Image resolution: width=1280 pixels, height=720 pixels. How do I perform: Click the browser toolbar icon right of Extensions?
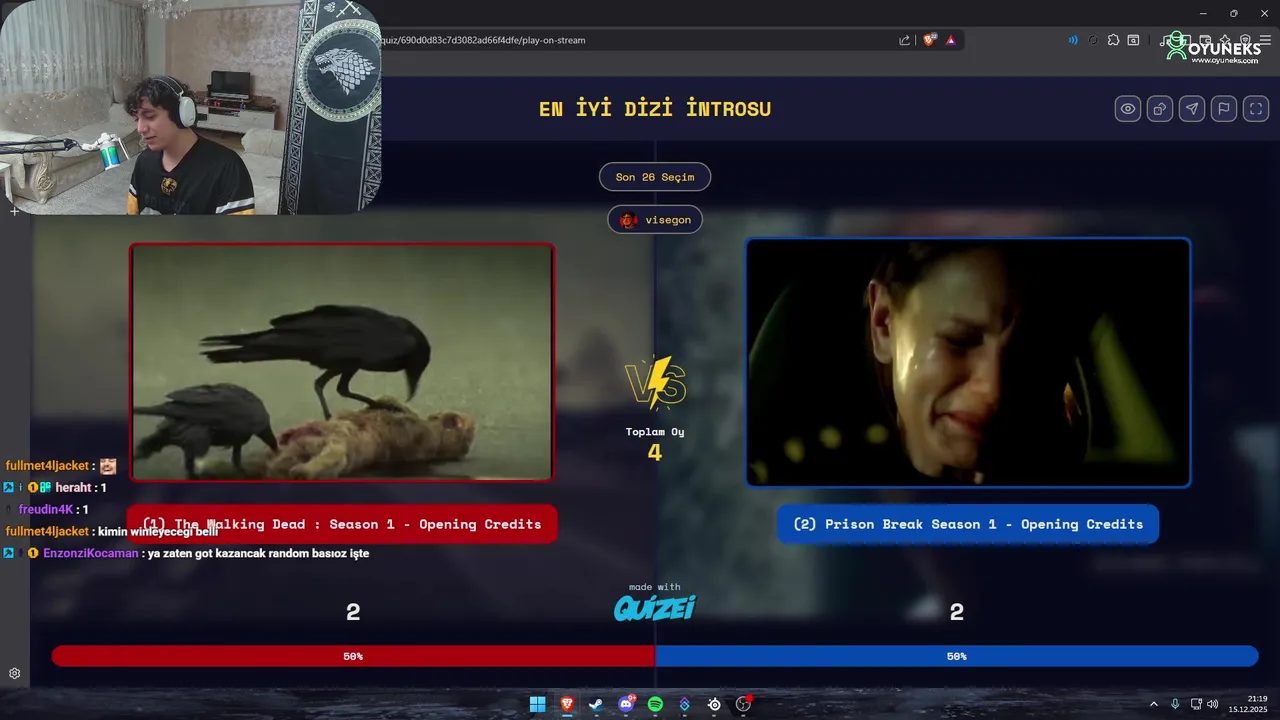[1133, 40]
